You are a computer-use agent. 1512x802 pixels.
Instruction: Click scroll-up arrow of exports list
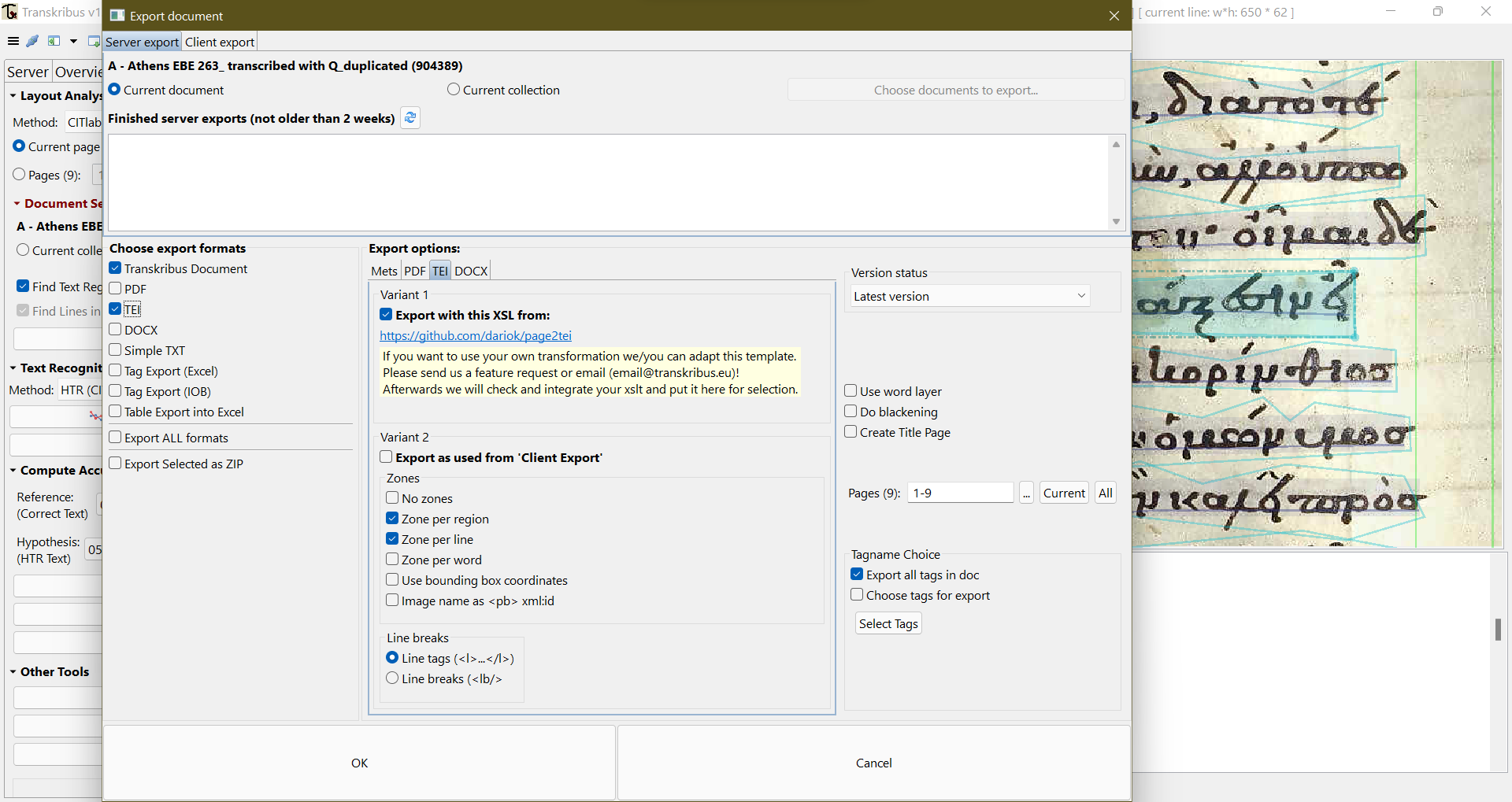pyautogui.click(x=1116, y=144)
